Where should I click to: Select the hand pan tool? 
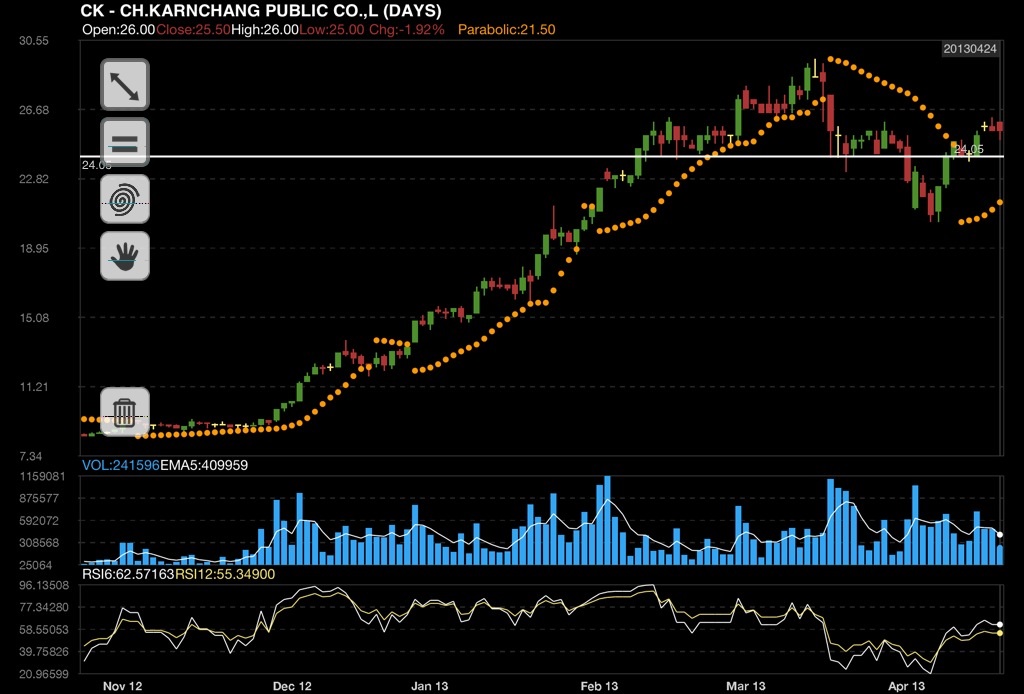(x=125, y=257)
